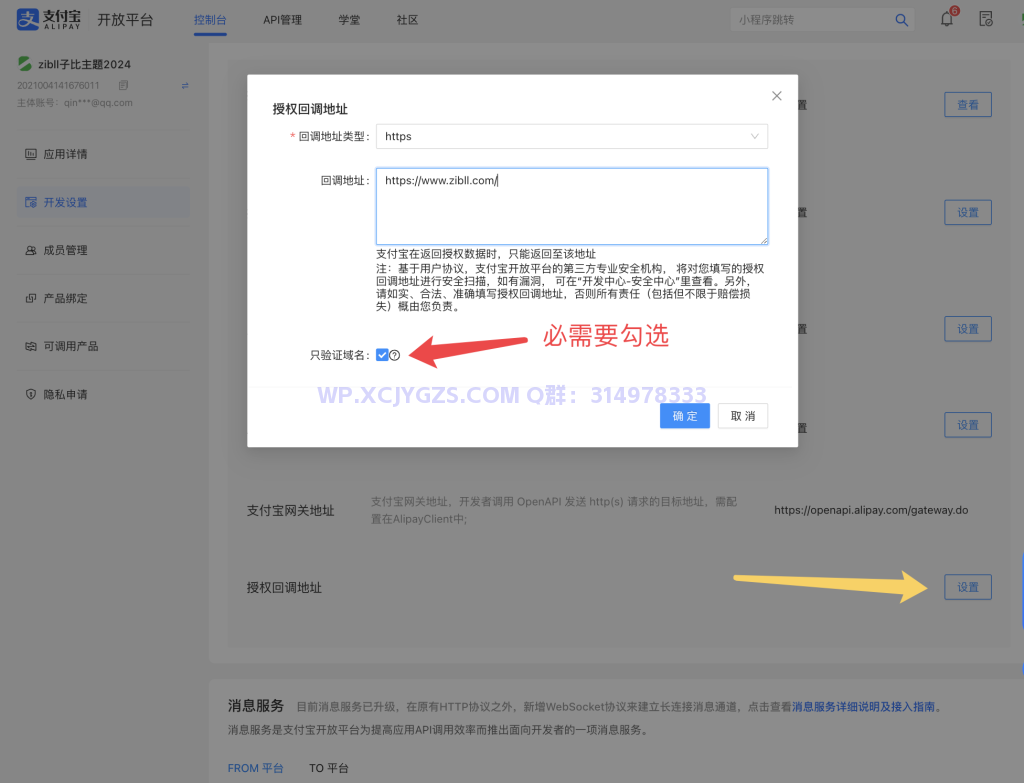
Task: Click the 隐私申请 sidebar icon
Action: (30, 392)
